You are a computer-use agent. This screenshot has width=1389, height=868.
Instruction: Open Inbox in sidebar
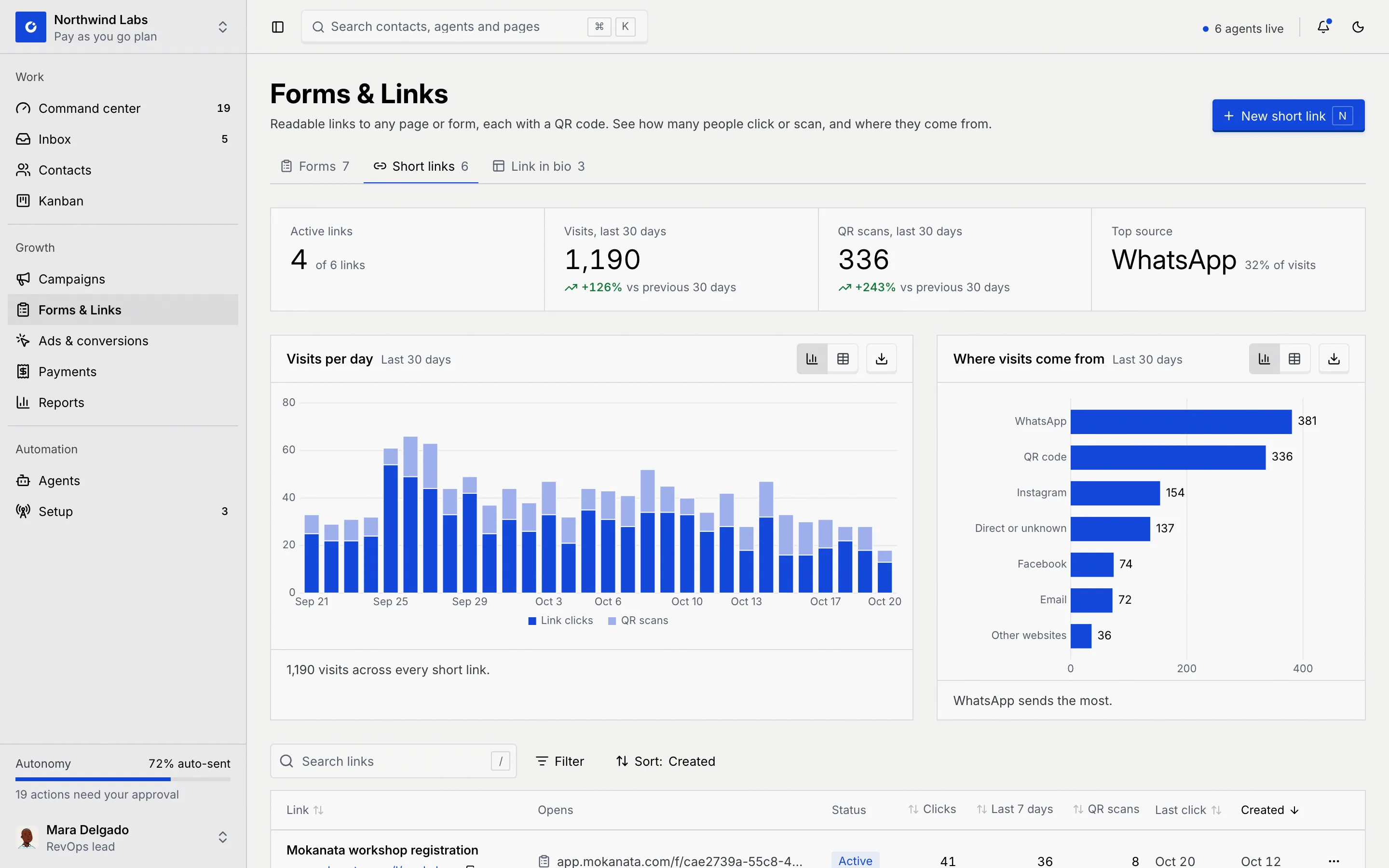(x=123, y=139)
